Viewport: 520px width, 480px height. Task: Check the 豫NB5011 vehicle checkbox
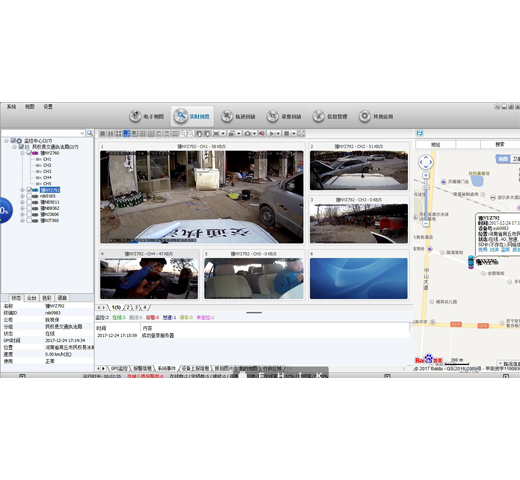tap(29, 202)
